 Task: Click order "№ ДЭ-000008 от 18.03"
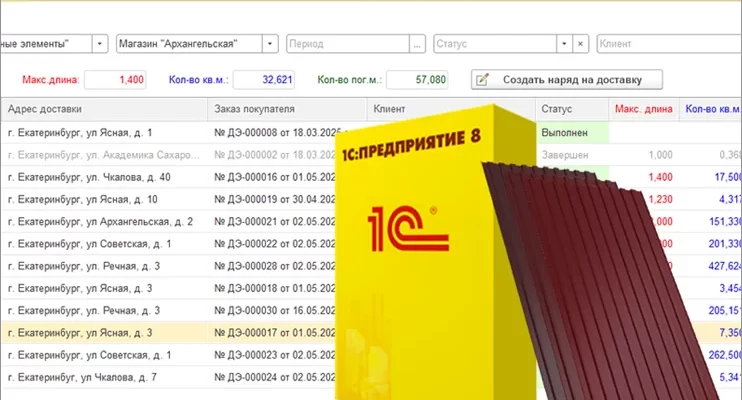pyautogui.click(x=275, y=133)
